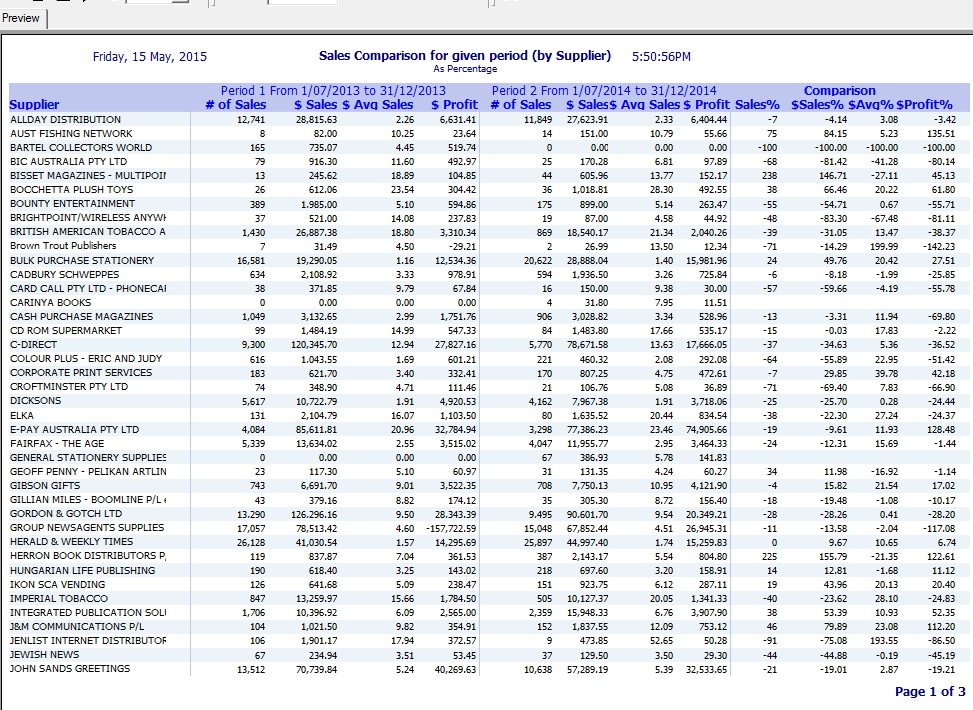This screenshot has width=973, height=710.
Task: Click the report time "5:50:56PM"
Action: 661,57
